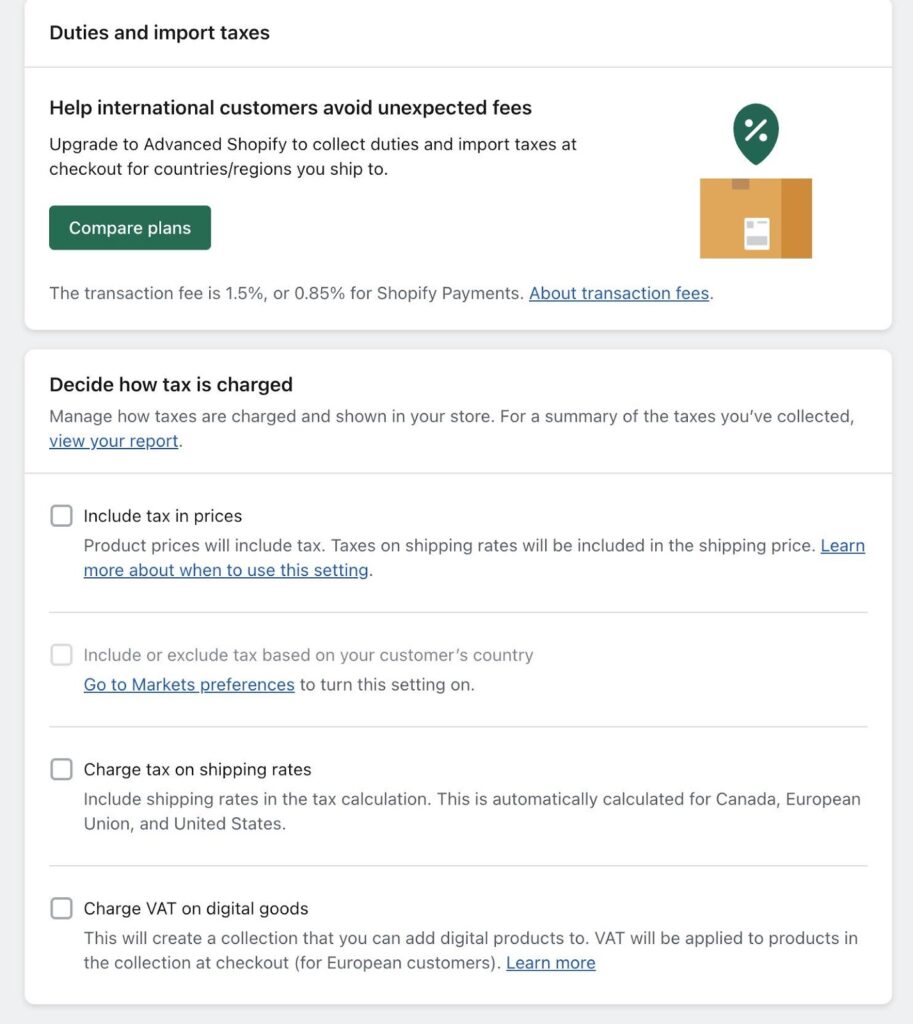This screenshot has height=1024, width=913.
Task: Click the greyed-out customer's country tax checkbox
Action: coord(62,655)
